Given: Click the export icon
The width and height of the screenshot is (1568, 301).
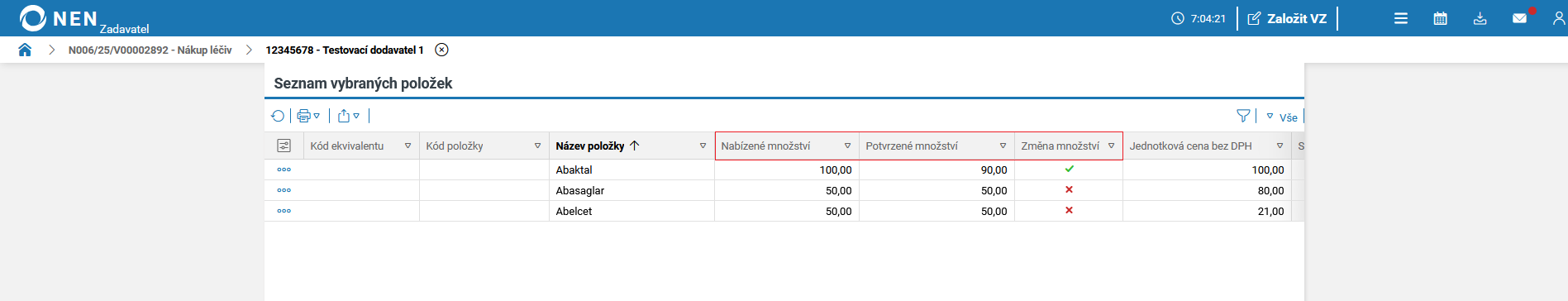Looking at the screenshot, I should 344,117.
